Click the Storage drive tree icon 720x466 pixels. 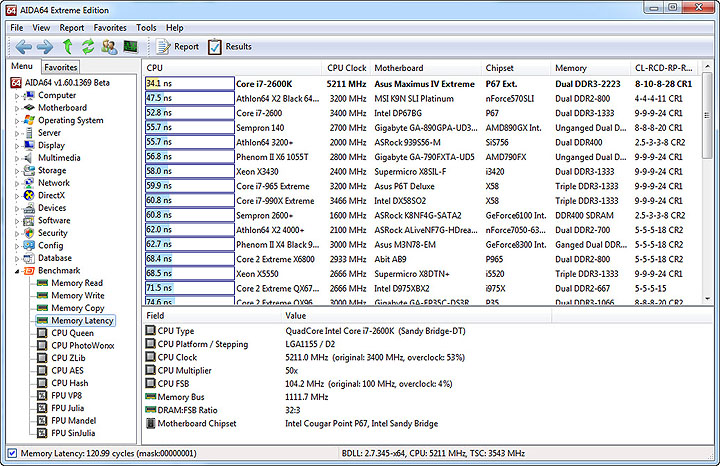point(29,170)
